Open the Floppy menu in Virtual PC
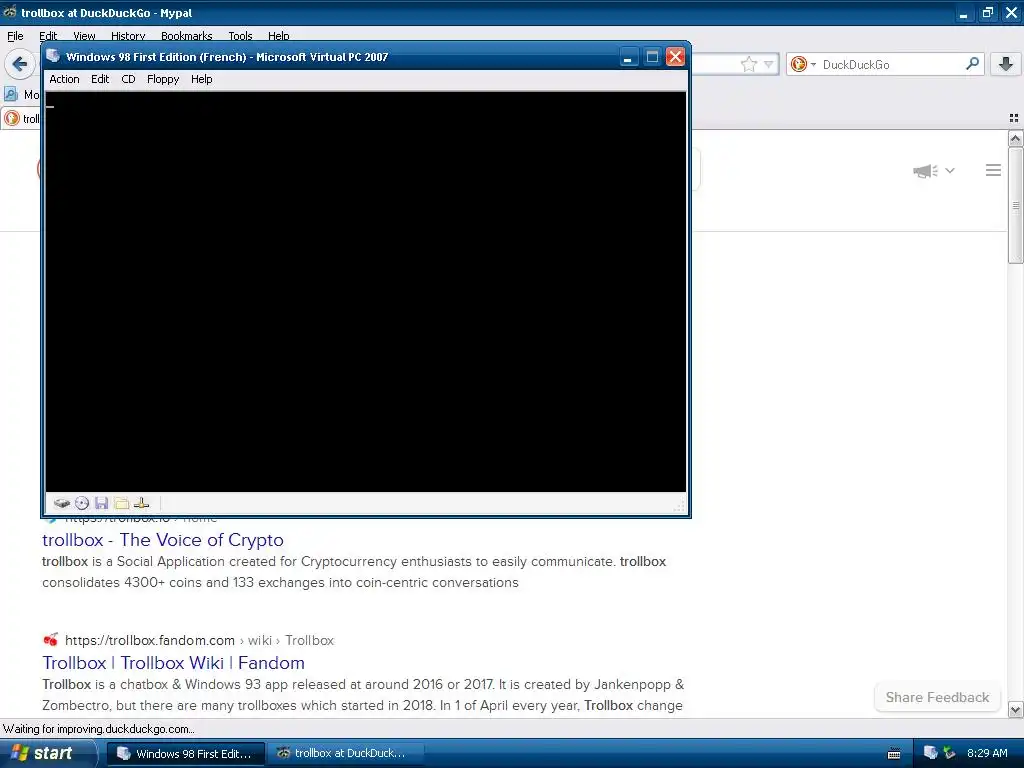Viewport: 1024px width, 768px height. click(x=163, y=79)
